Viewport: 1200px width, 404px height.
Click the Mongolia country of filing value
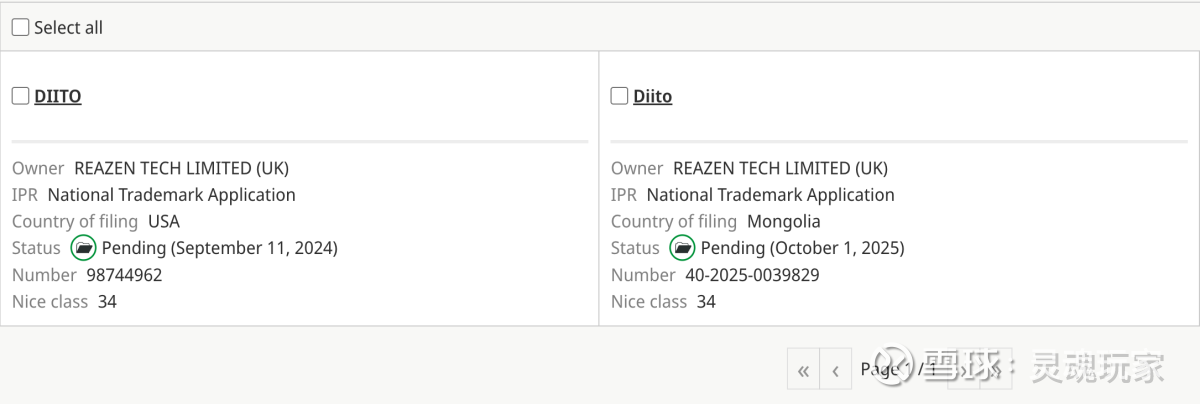[x=783, y=221]
